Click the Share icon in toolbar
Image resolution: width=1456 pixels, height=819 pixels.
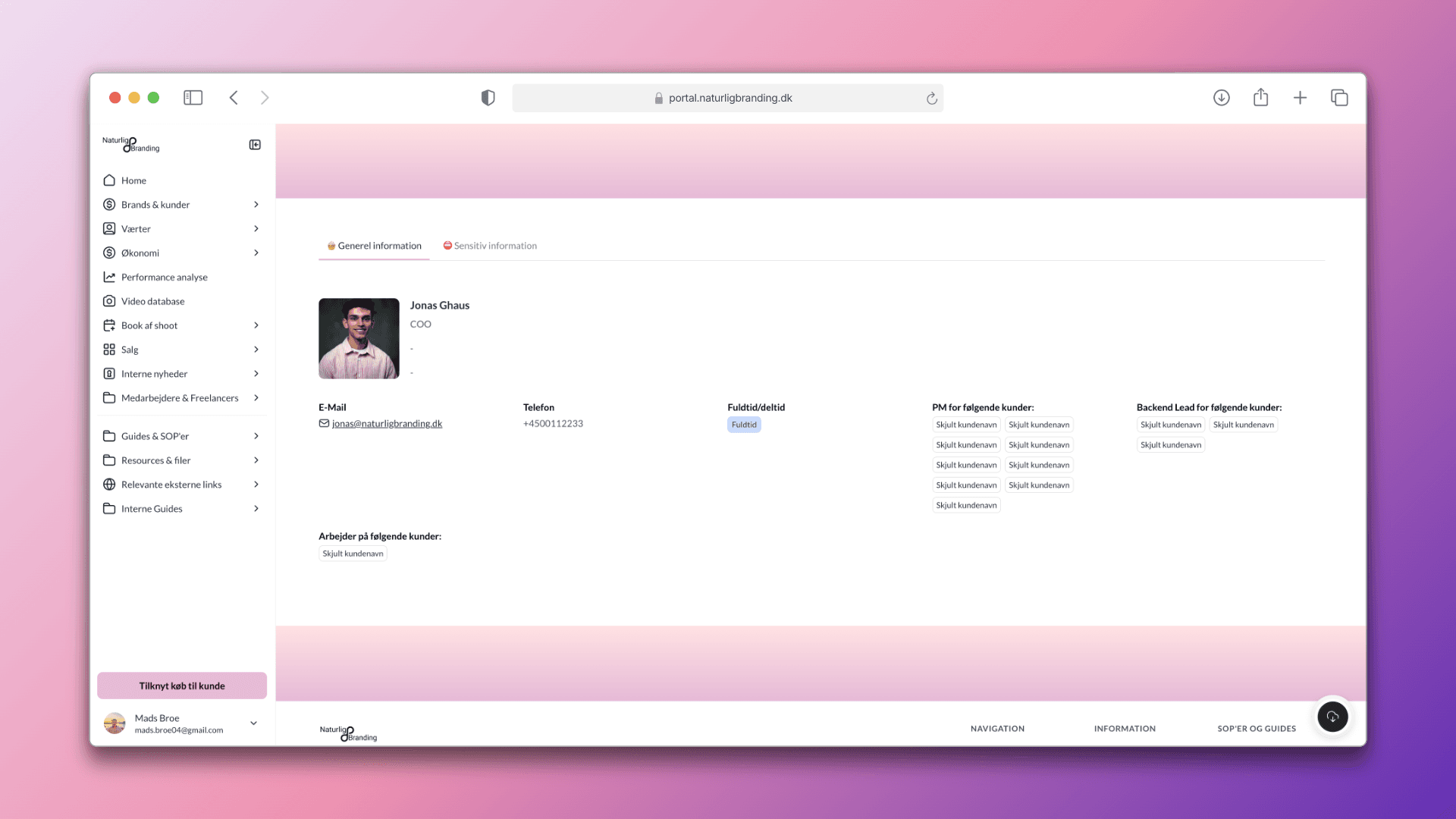(1260, 98)
